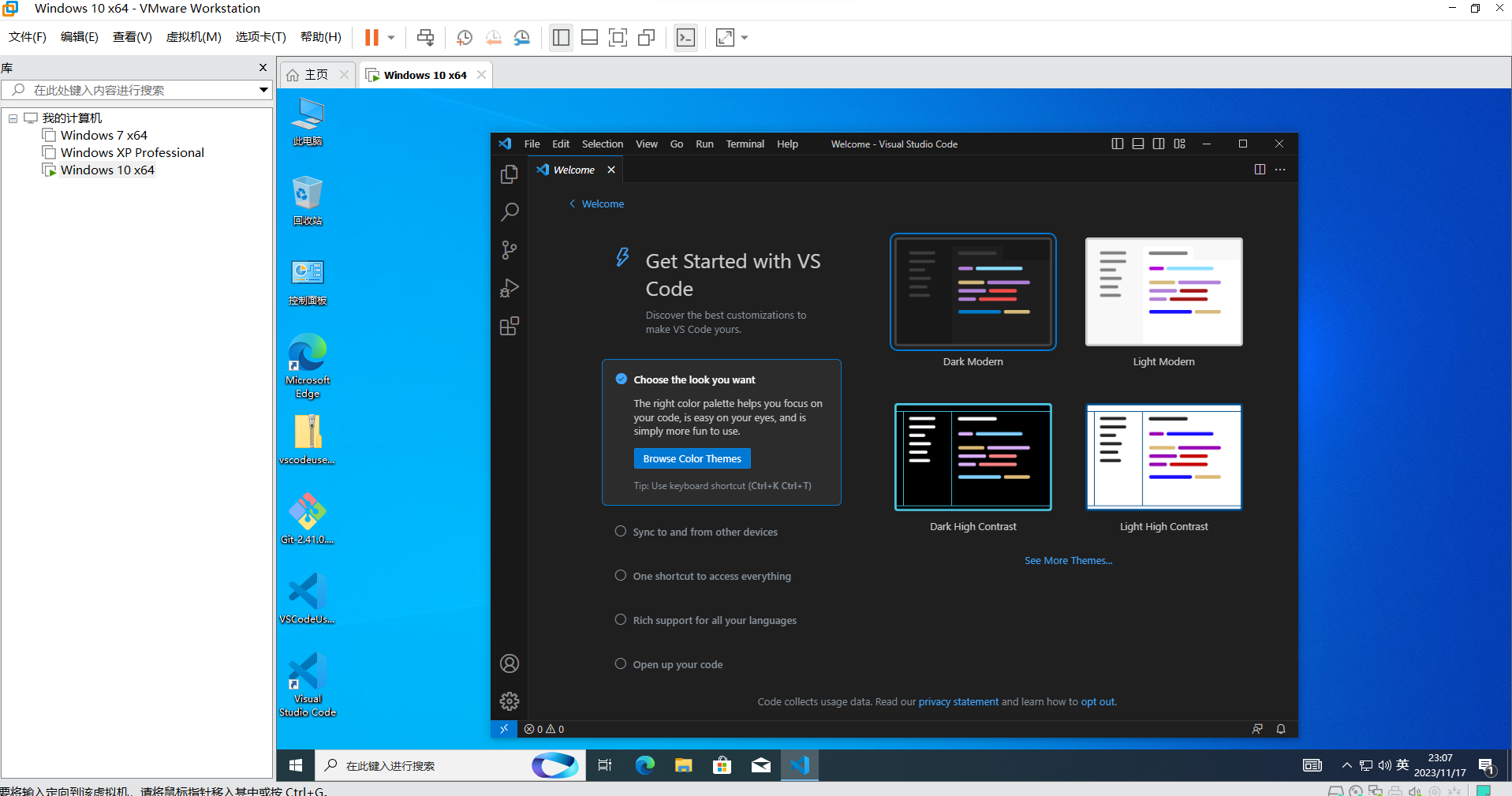
Task: Click the VMware pause virtual machine button
Action: [371, 37]
